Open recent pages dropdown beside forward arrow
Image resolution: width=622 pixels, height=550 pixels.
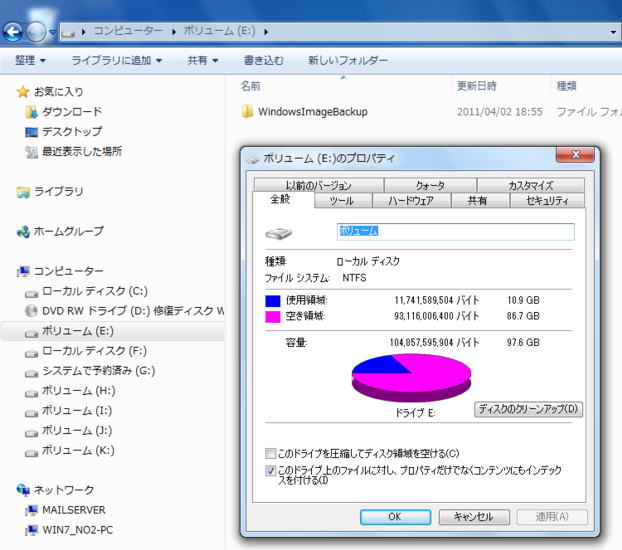pos(52,32)
